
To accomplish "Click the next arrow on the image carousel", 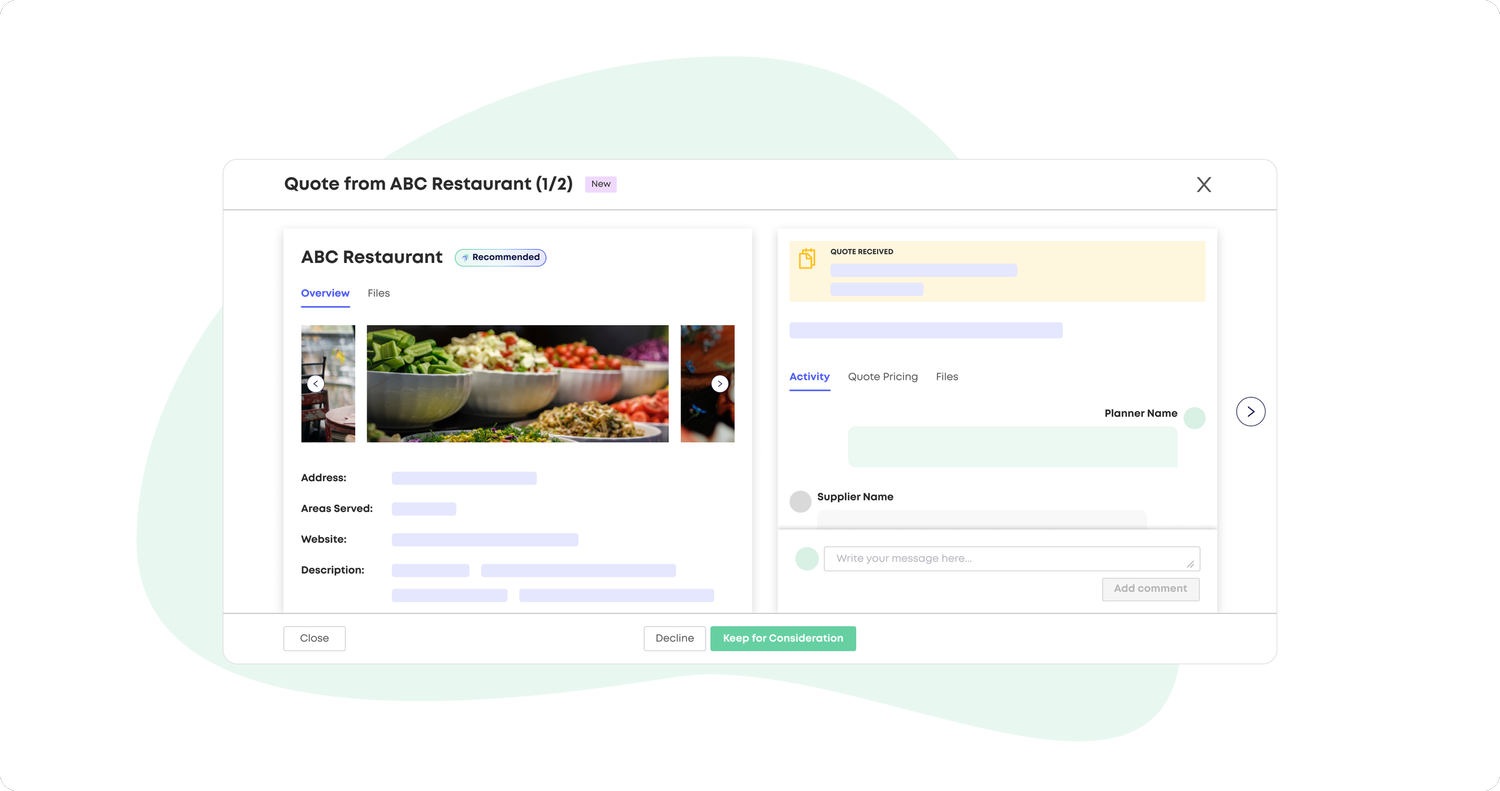I will [719, 383].
